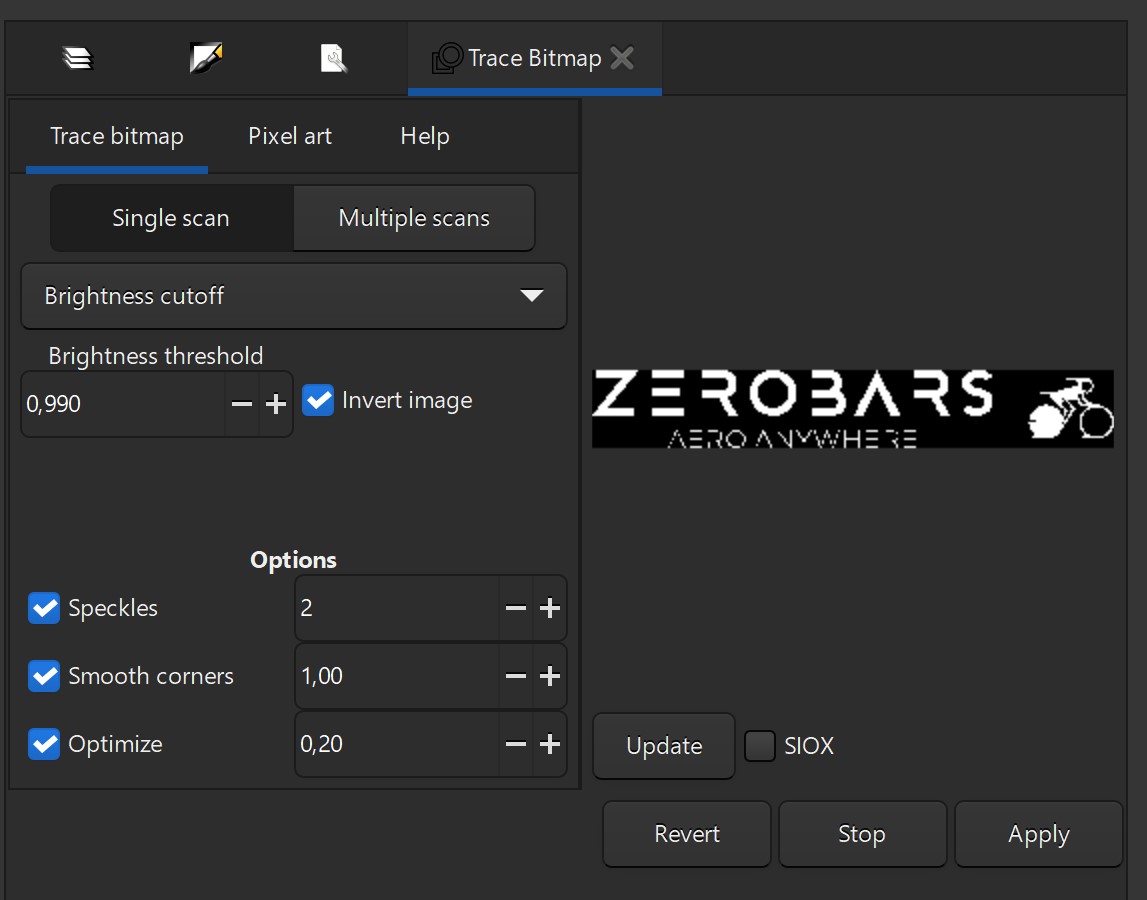The height and width of the screenshot is (900, 1147).
Task: Click the Update preview button
Action: pyautogui.click(x=664, y=746)
